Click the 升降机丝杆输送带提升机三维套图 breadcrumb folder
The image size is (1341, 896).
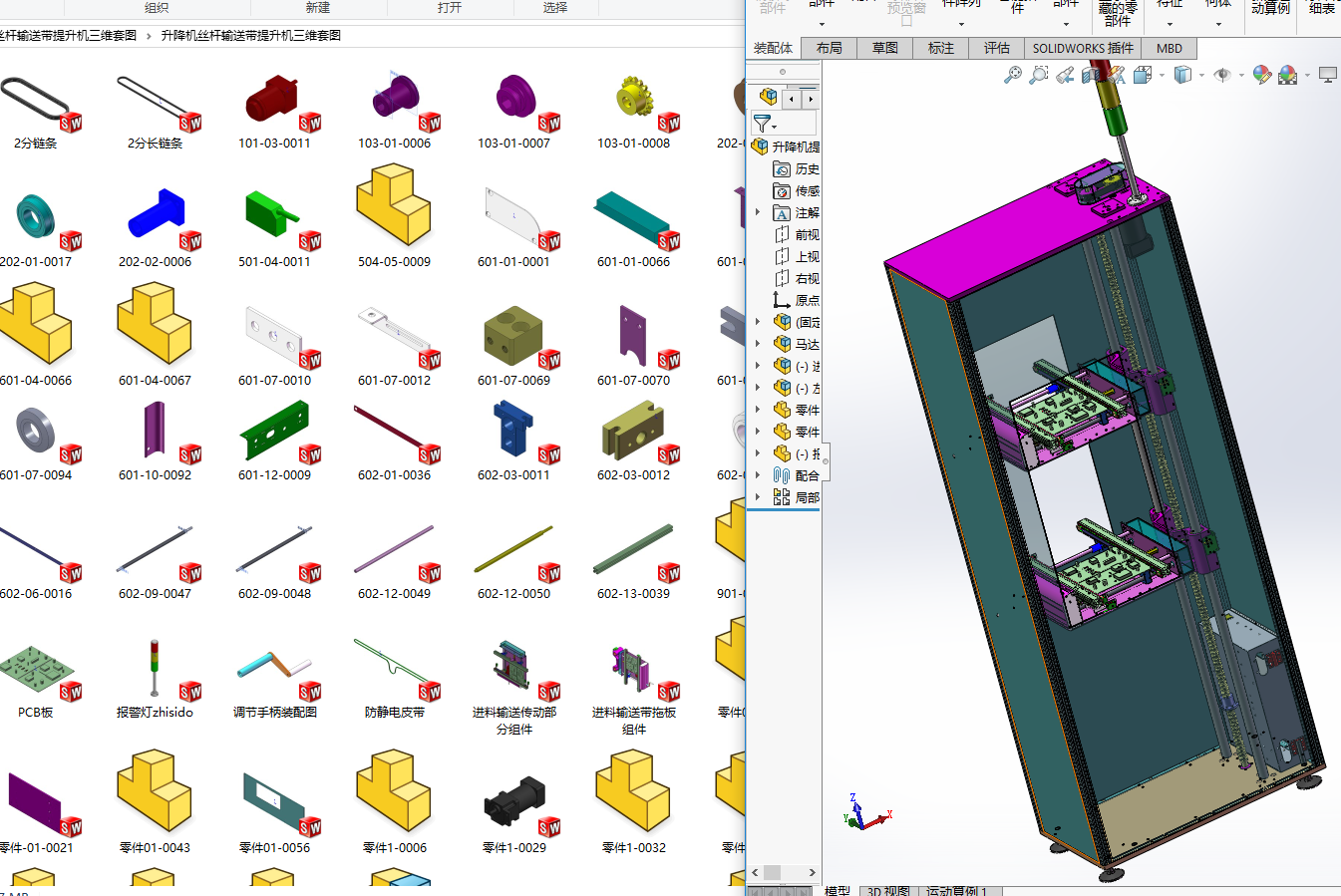point(251,35)
